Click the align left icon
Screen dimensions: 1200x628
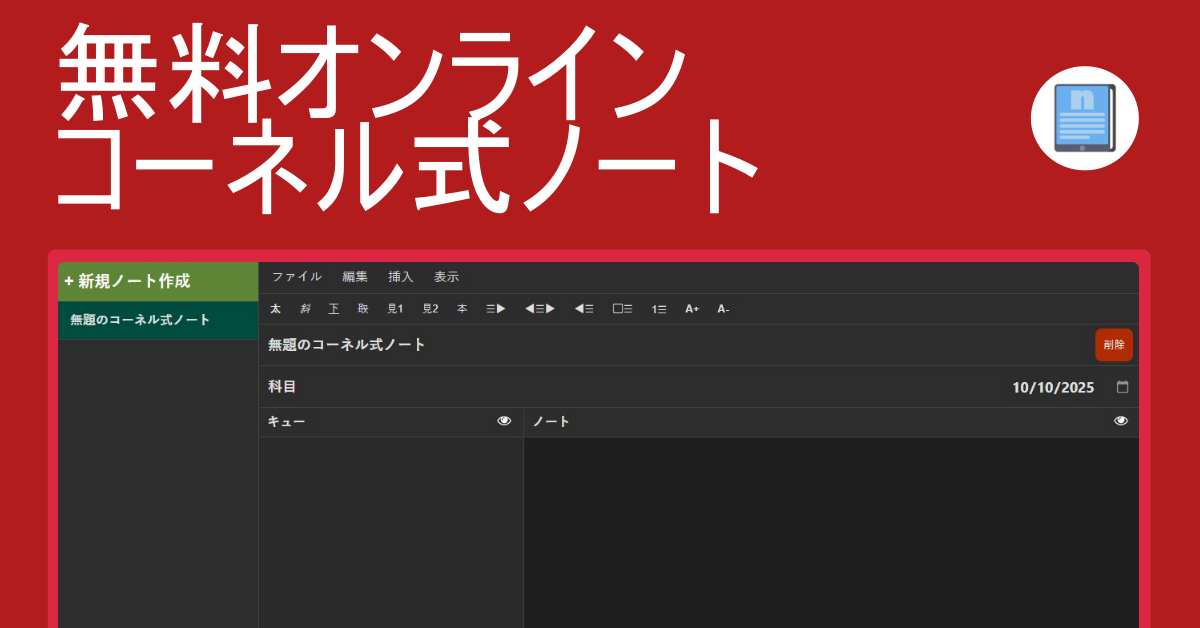point(584,309)
